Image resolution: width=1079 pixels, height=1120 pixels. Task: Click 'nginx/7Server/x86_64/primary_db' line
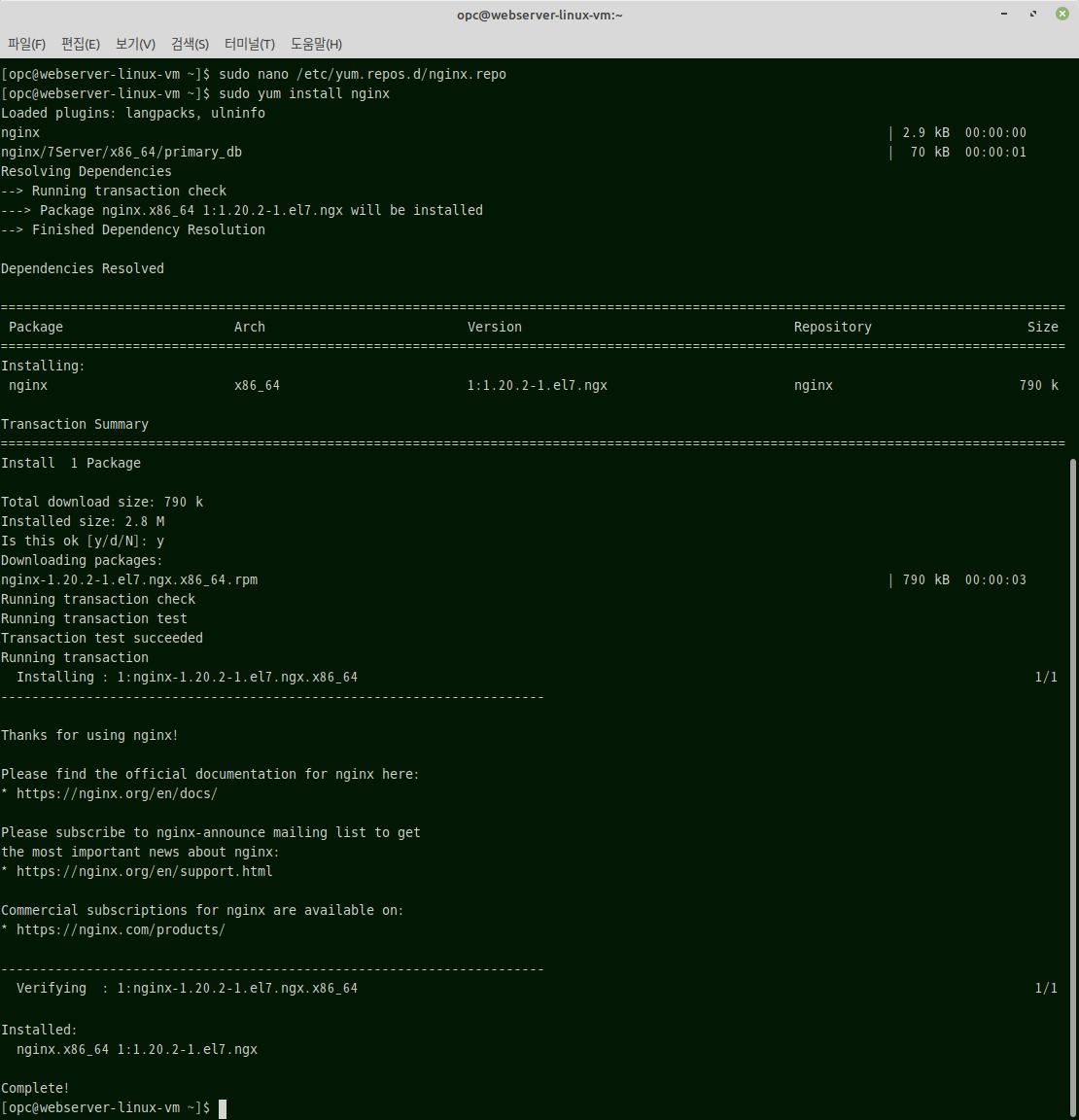(x=122, y=152)
